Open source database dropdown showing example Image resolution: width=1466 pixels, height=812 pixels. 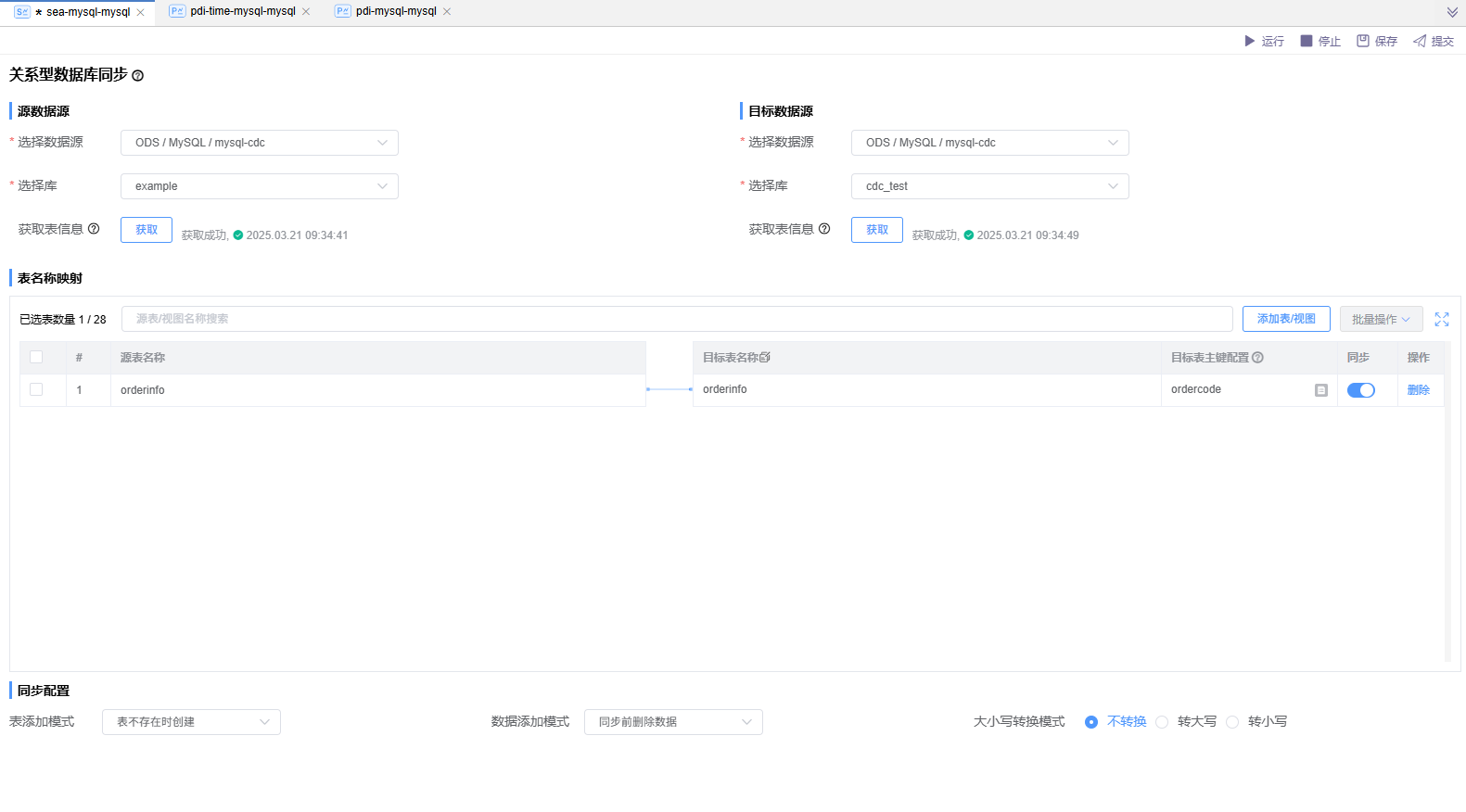point(259,186)
